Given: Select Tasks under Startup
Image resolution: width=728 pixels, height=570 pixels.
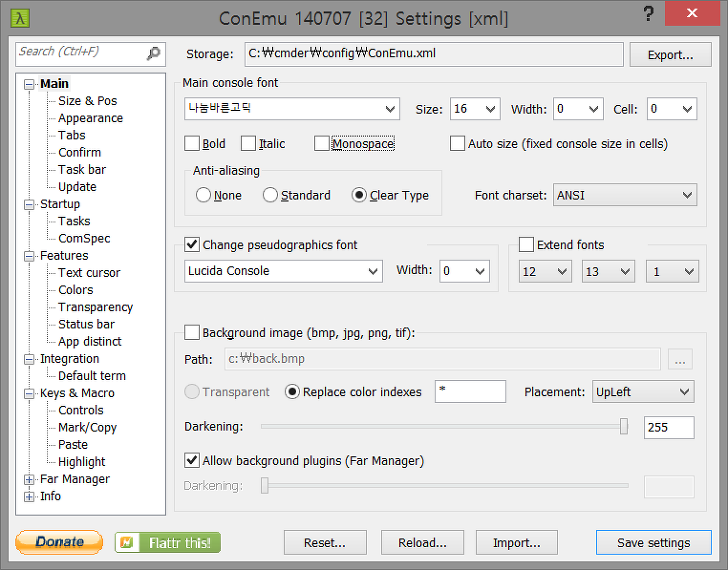Looking at the screenshot, I should 74,221.
